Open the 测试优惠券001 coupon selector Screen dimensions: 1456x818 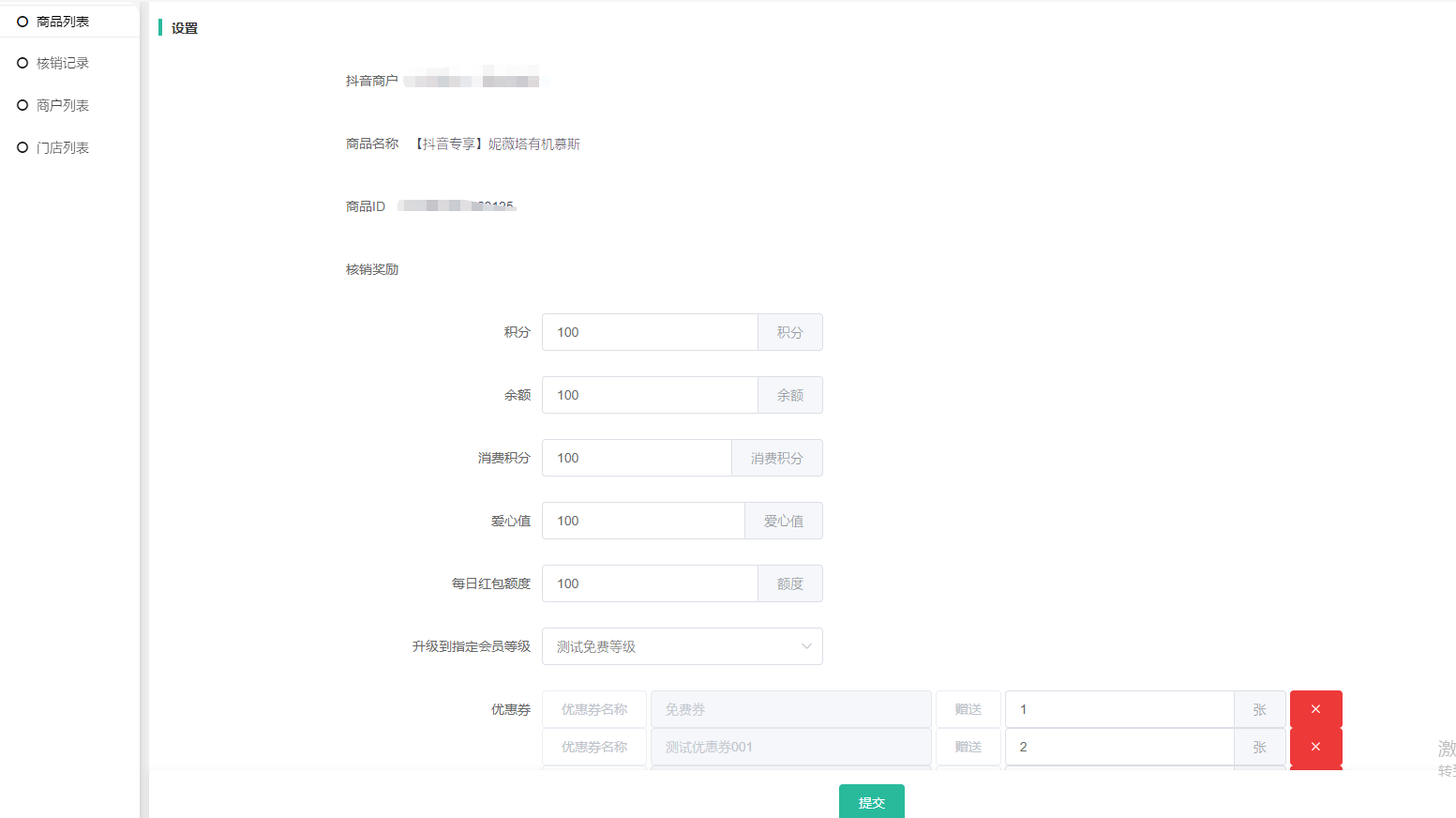(x=790, y=747)
